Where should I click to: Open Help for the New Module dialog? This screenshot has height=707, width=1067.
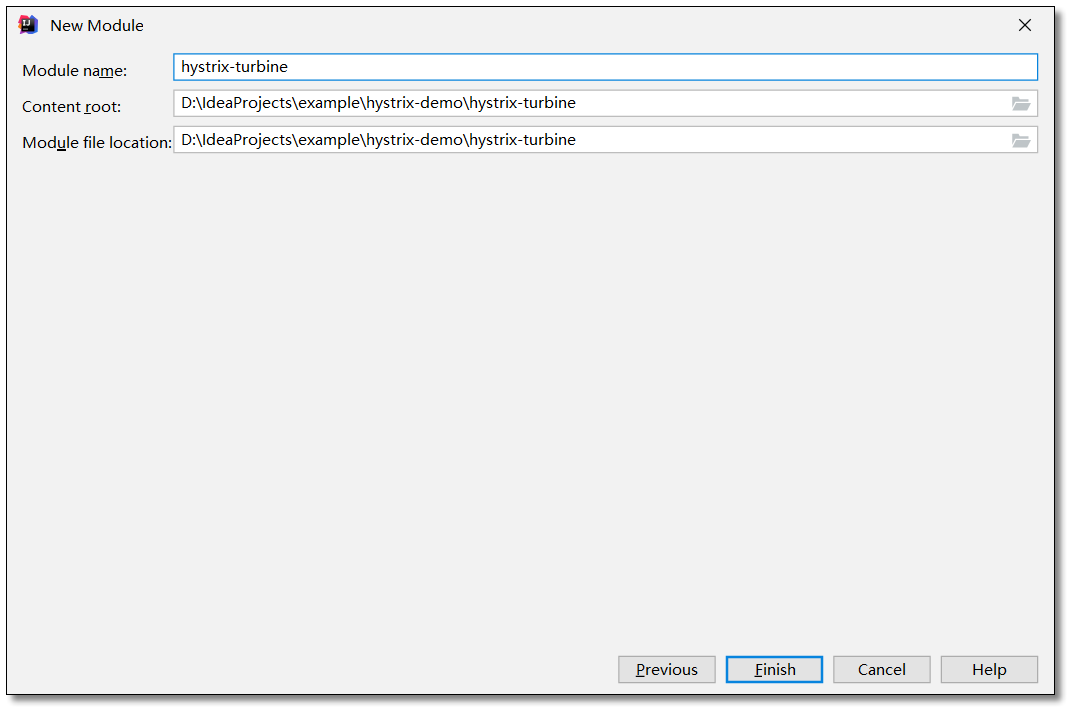(x=989, y=670)
